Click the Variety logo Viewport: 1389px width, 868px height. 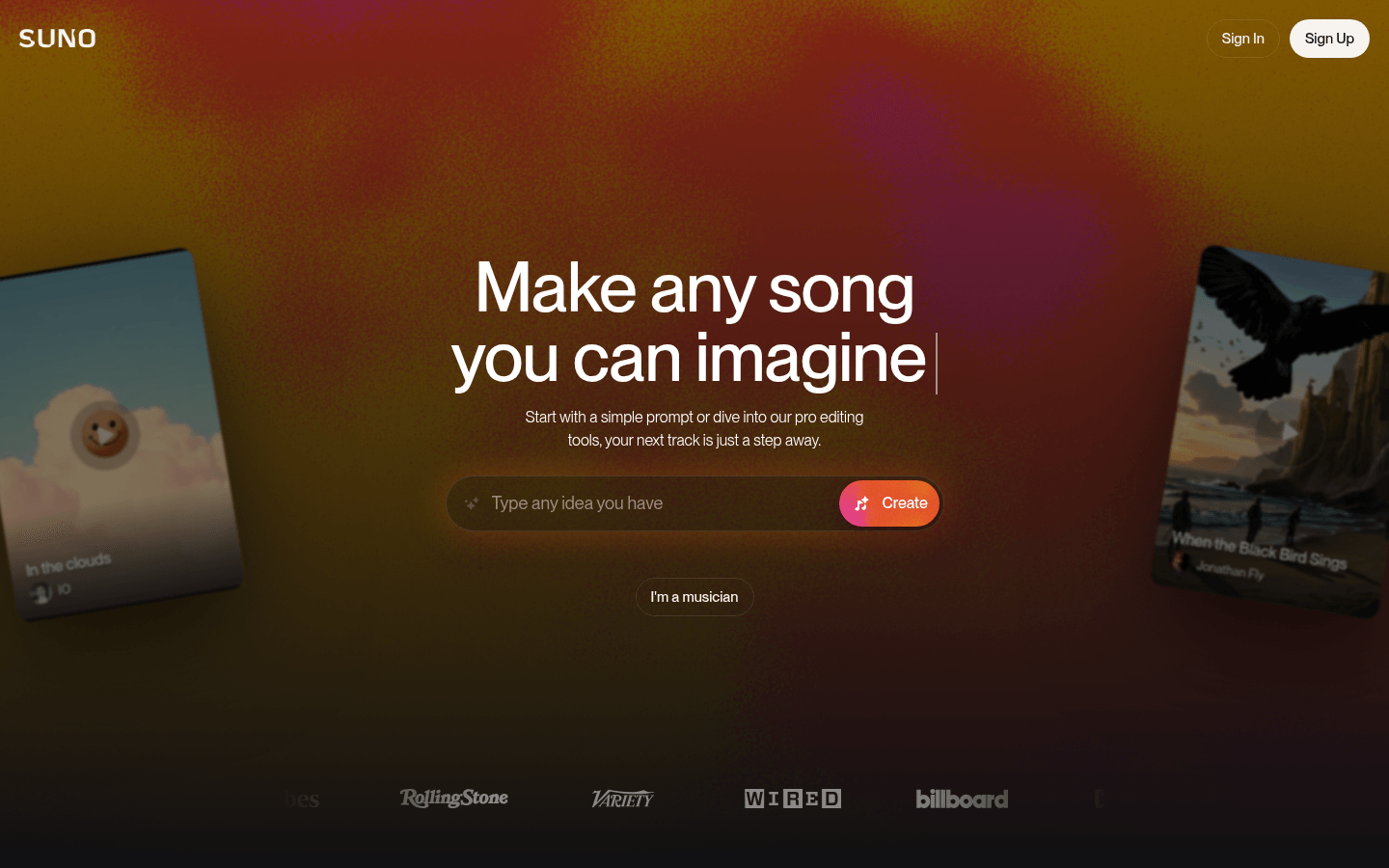pos(623,799)
